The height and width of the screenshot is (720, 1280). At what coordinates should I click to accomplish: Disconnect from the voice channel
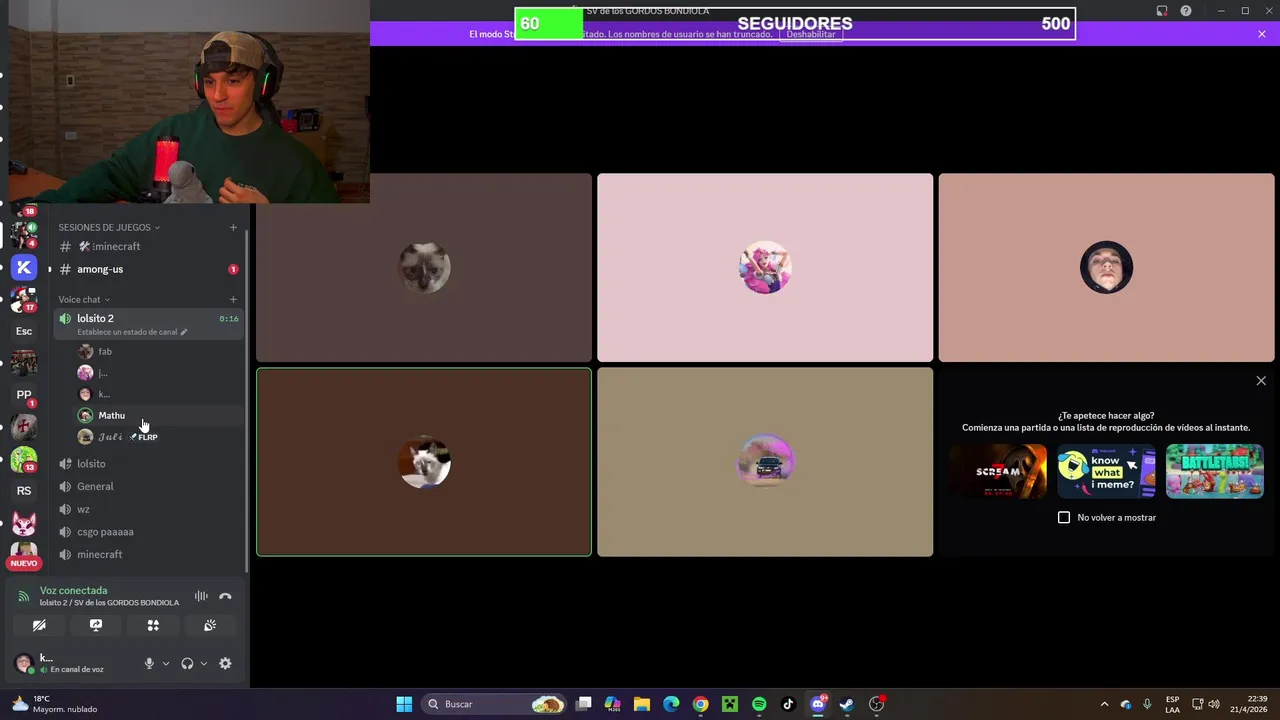(x=225, y=596)
